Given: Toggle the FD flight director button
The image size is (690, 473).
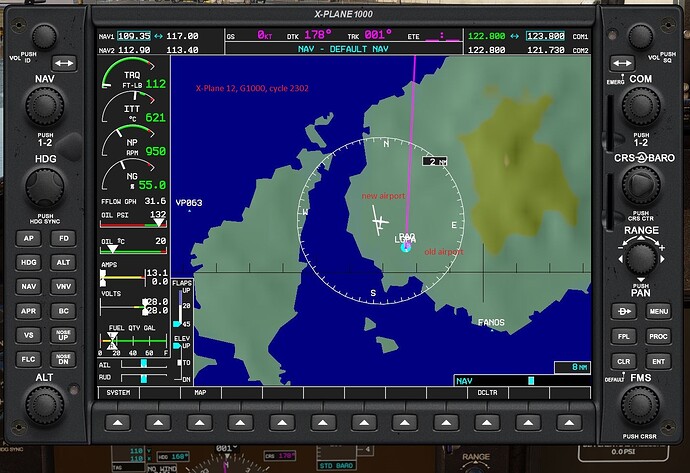Looking at the screenshot, I should coord(63,238).
